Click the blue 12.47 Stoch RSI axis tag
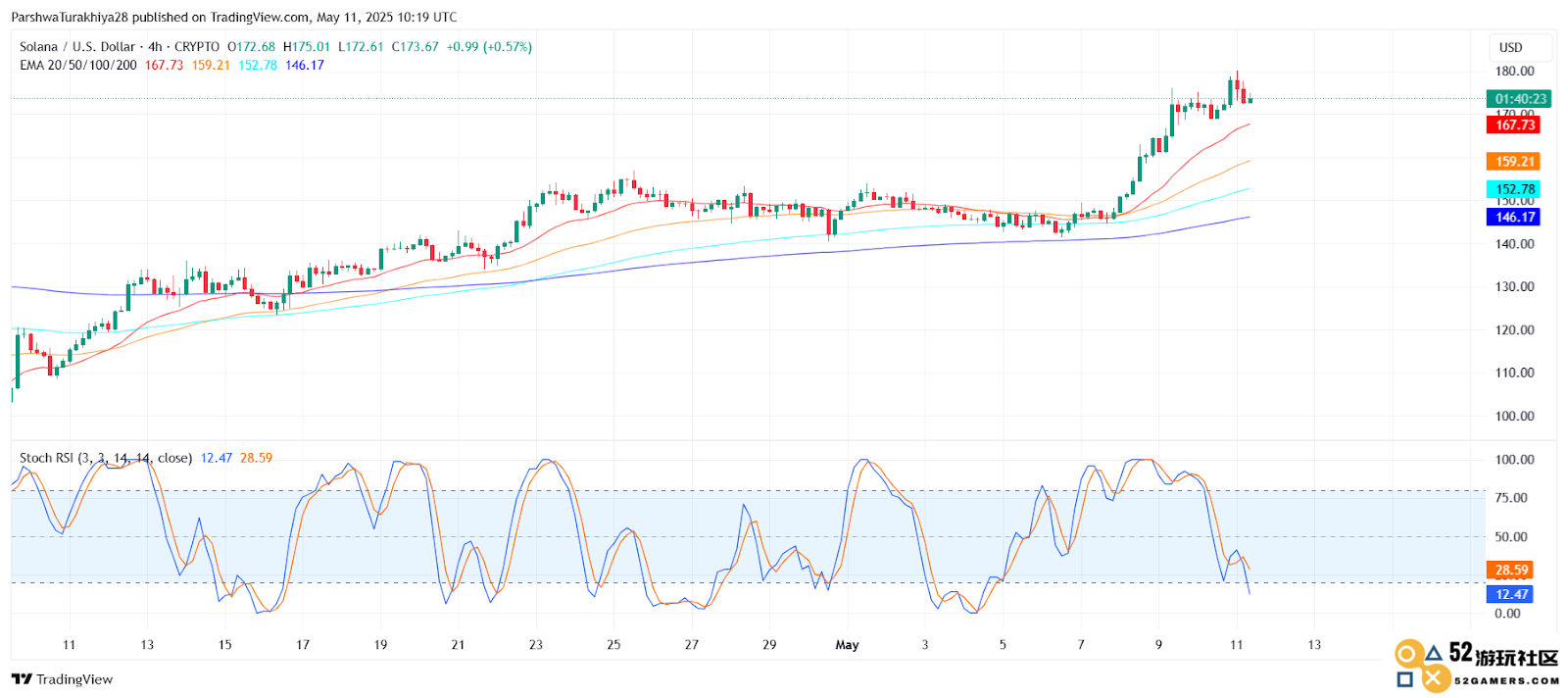Image resolution: width=1568 pixels, height=698 pixels. pos(1510,595)
